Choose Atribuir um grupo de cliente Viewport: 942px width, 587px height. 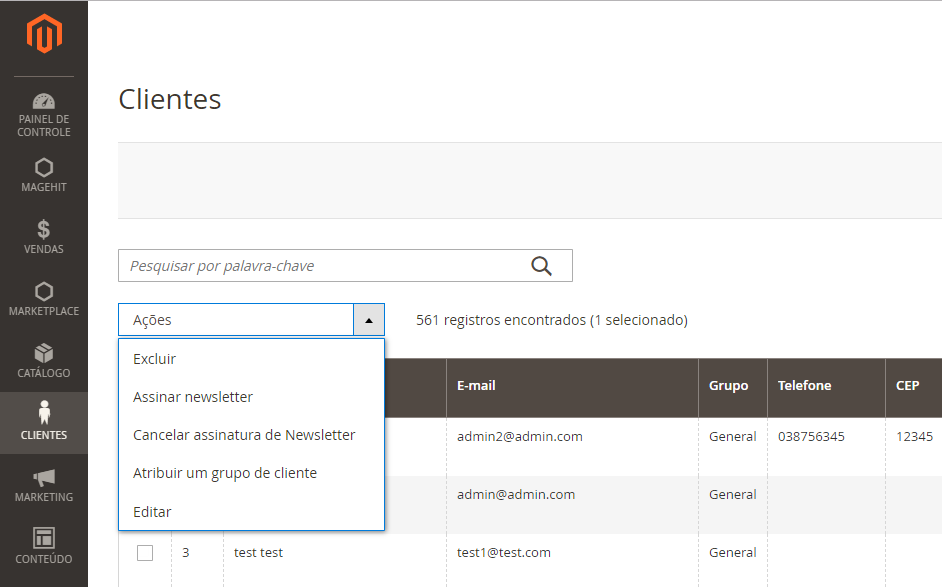251,473
